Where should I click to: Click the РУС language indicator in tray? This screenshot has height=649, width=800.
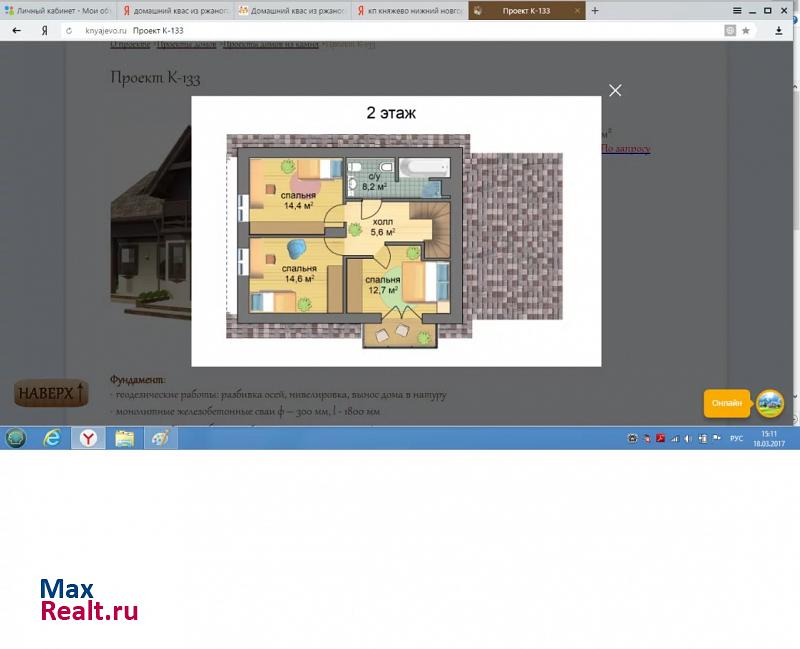point(736,439)
